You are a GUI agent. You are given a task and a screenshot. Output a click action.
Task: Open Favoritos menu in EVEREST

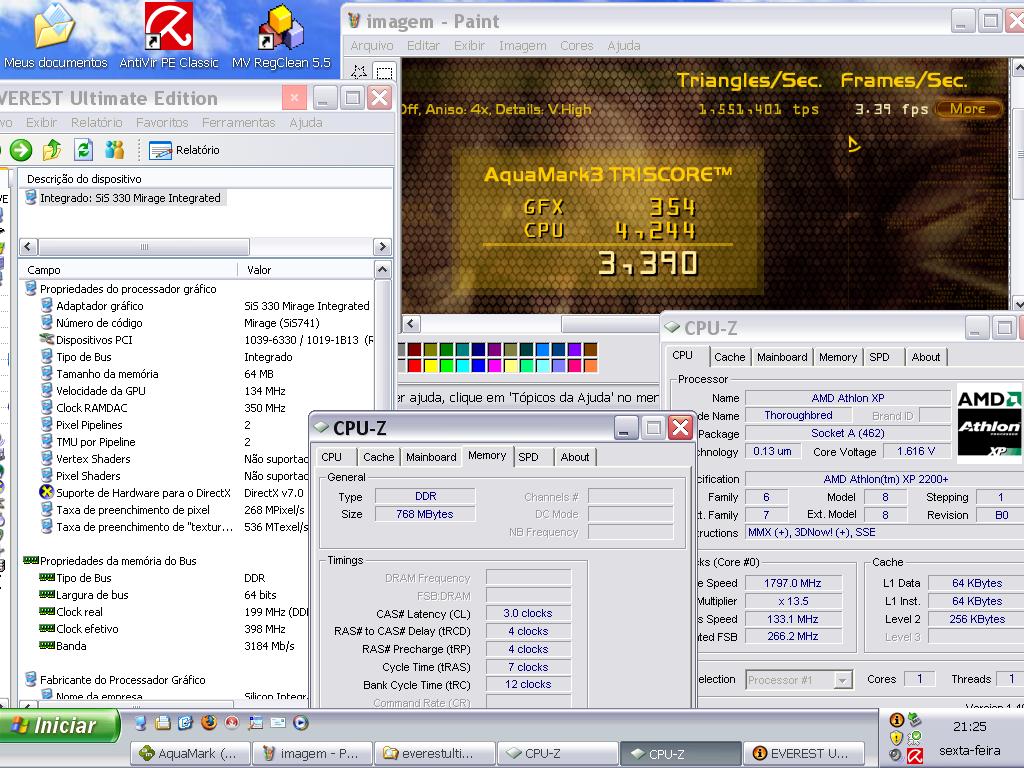pyautogui.click(x=162, y=123)
